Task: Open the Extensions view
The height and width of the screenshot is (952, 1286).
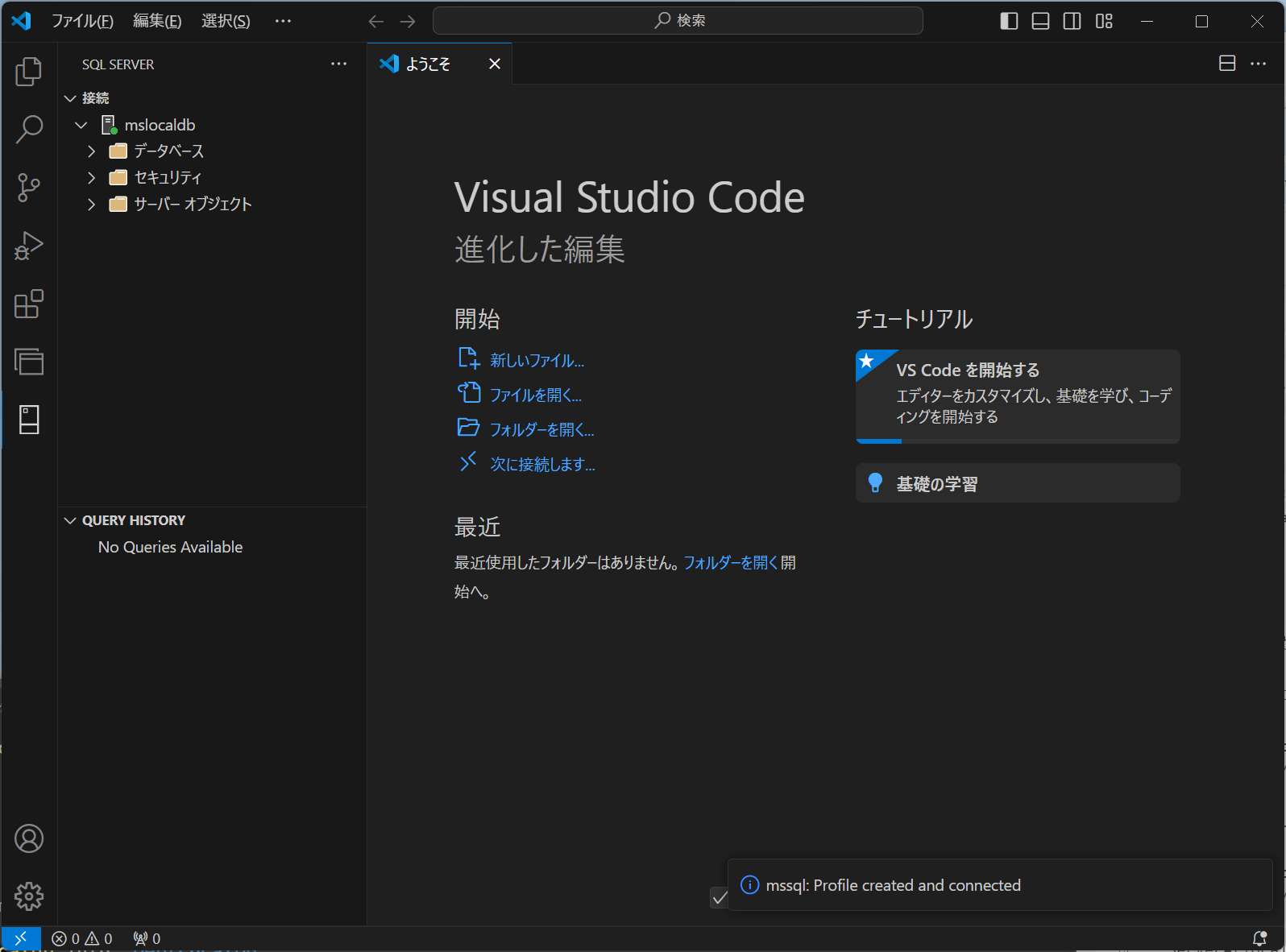Action: click(29, 304)
